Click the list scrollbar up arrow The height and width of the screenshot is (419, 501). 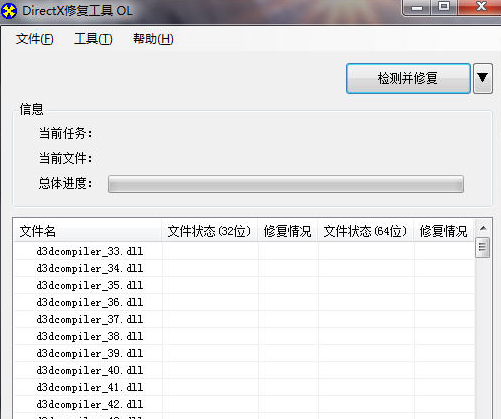(483, 228)
